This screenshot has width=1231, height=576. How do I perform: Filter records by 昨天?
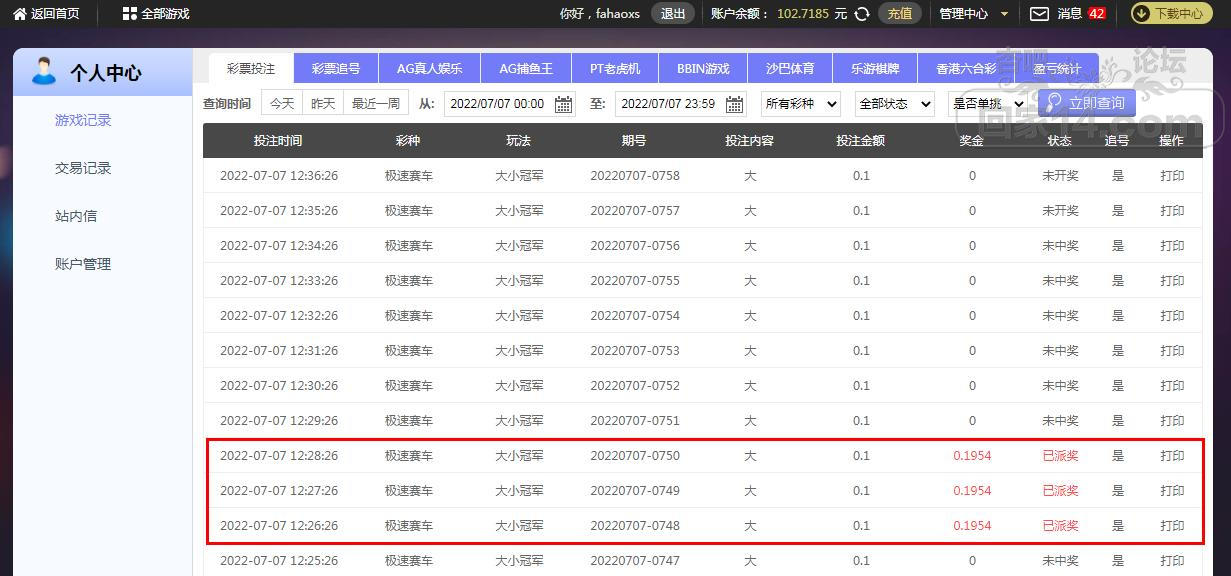[x=323, y=104]
